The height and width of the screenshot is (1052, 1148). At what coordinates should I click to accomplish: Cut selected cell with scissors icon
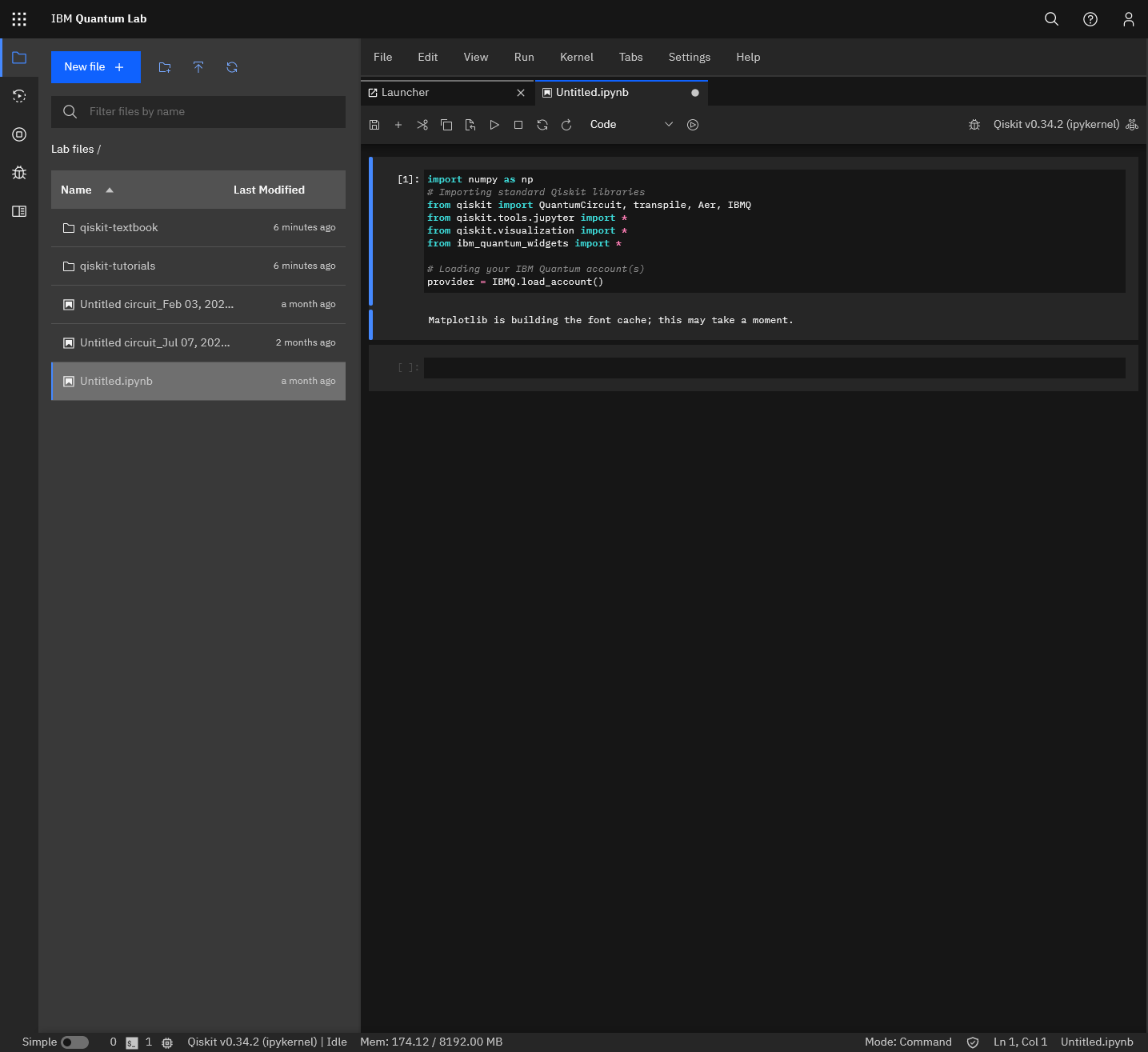click(x=422, y=125)
